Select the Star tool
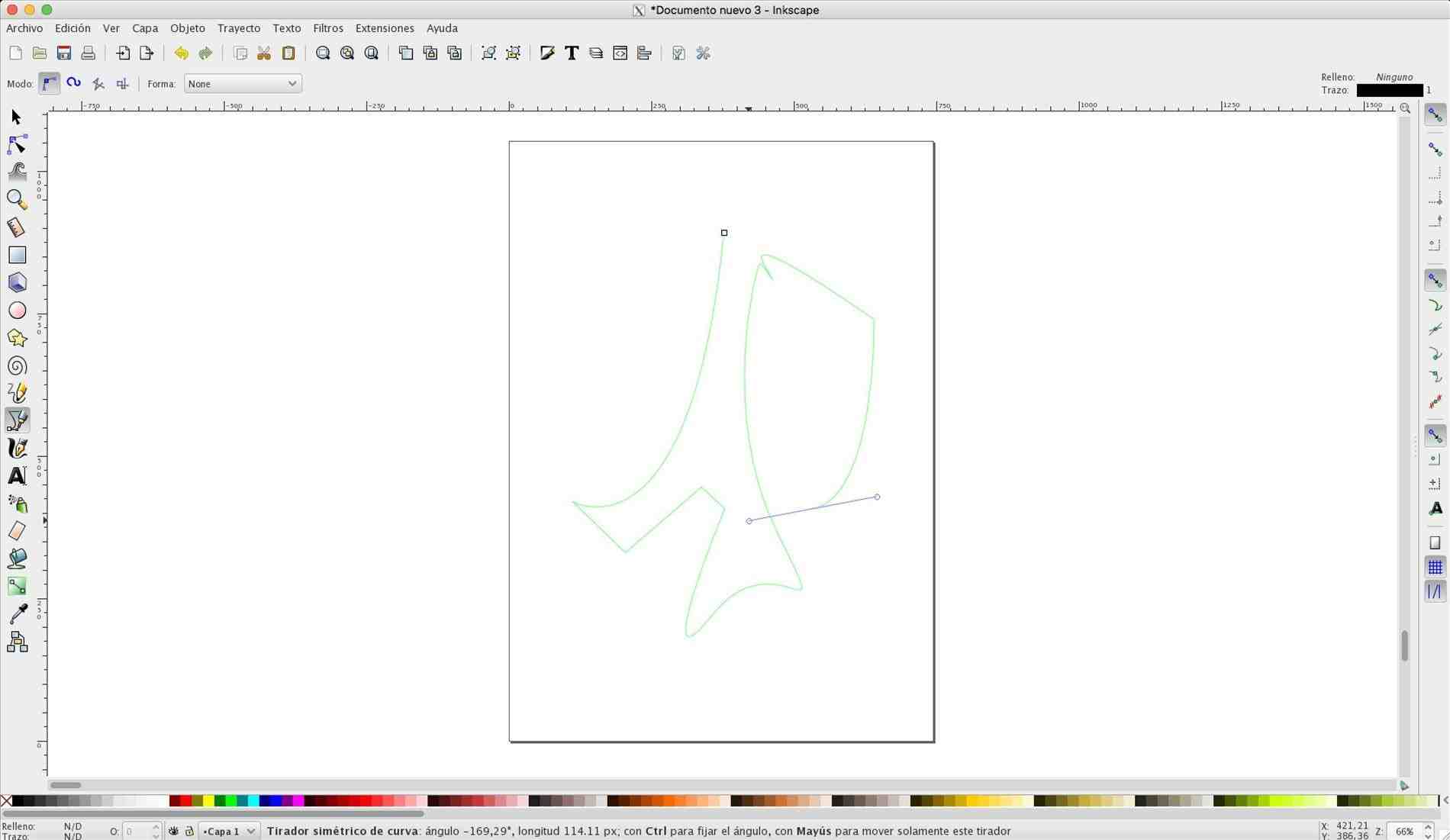 point(17,337)
